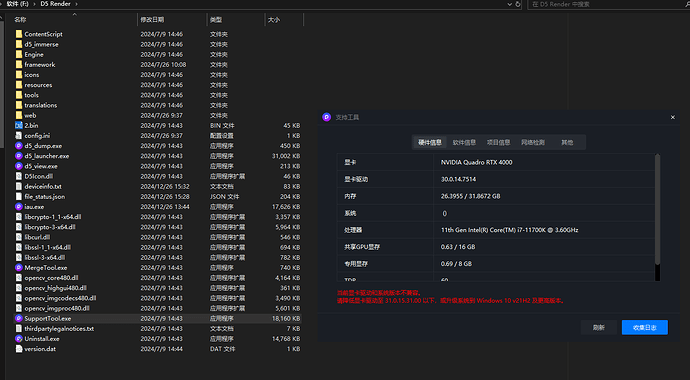690x380 pixels.
Task: Click the icons folder icon
Action: click(18, 74)
